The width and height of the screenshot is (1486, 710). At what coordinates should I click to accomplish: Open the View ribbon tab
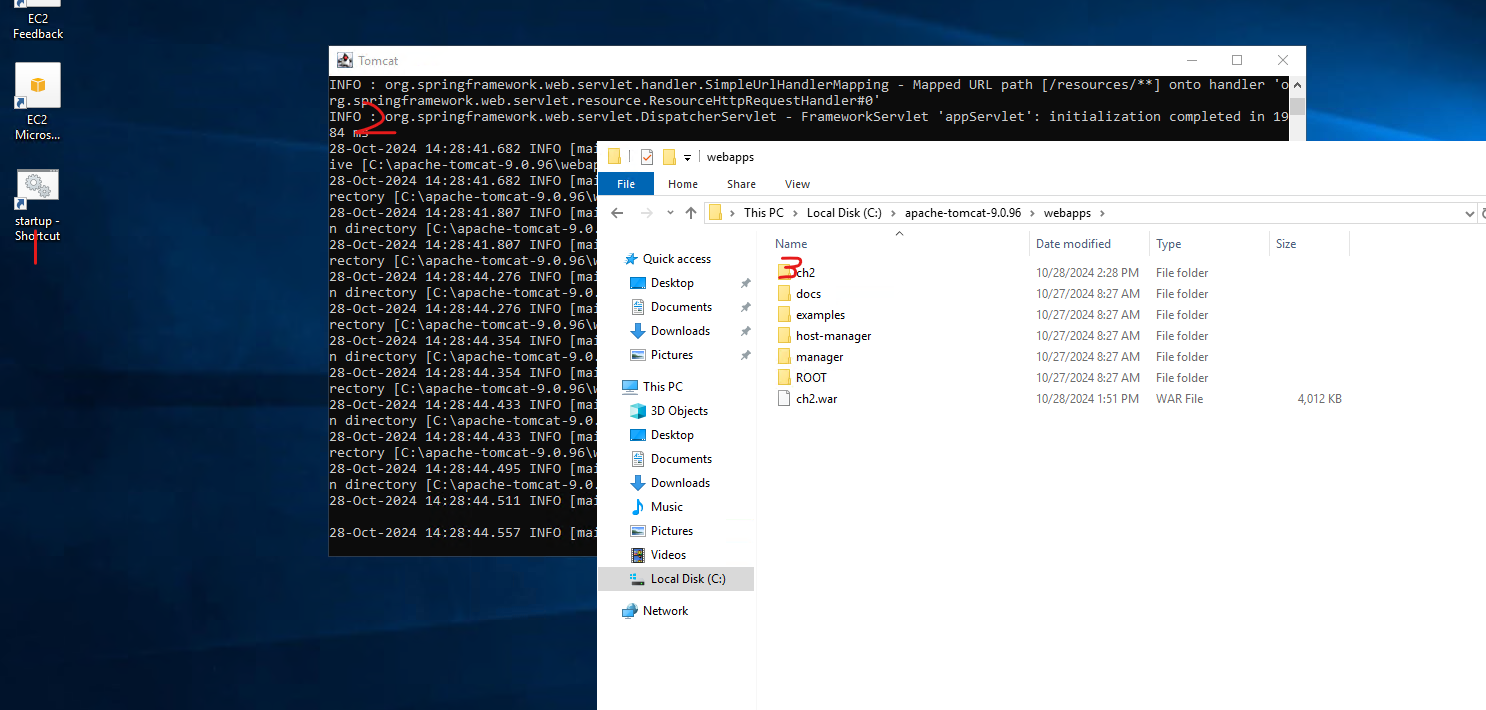pyautogui.click(x=797, y=184)
